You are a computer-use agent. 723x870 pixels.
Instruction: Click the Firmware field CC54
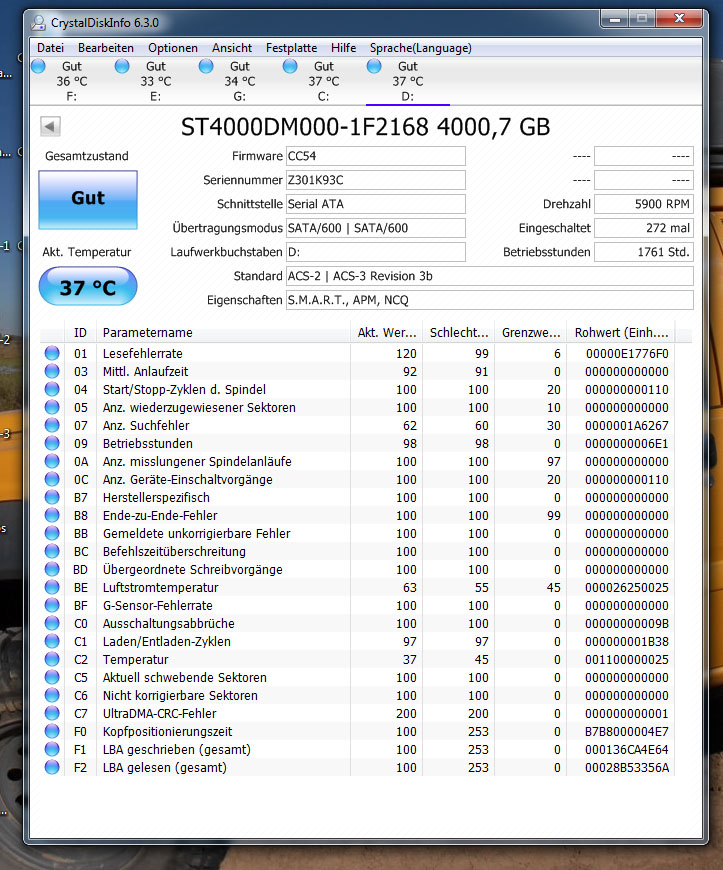tap(376, 156)
